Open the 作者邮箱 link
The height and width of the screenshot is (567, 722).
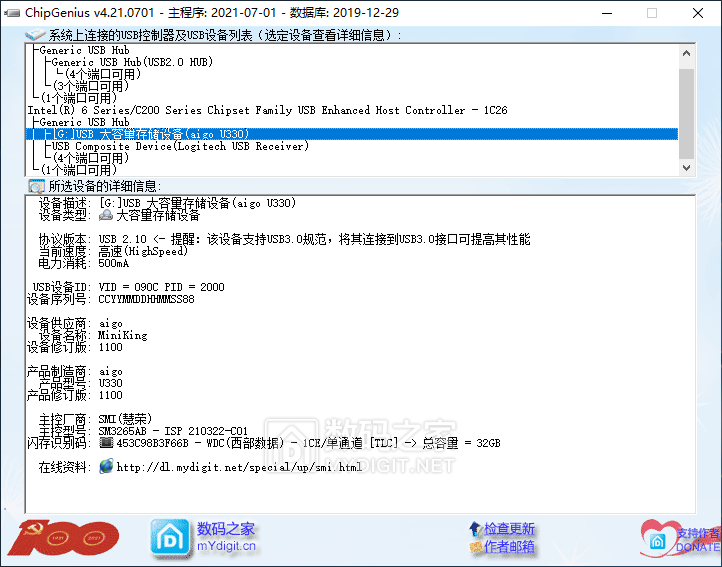tap(509, 547)
